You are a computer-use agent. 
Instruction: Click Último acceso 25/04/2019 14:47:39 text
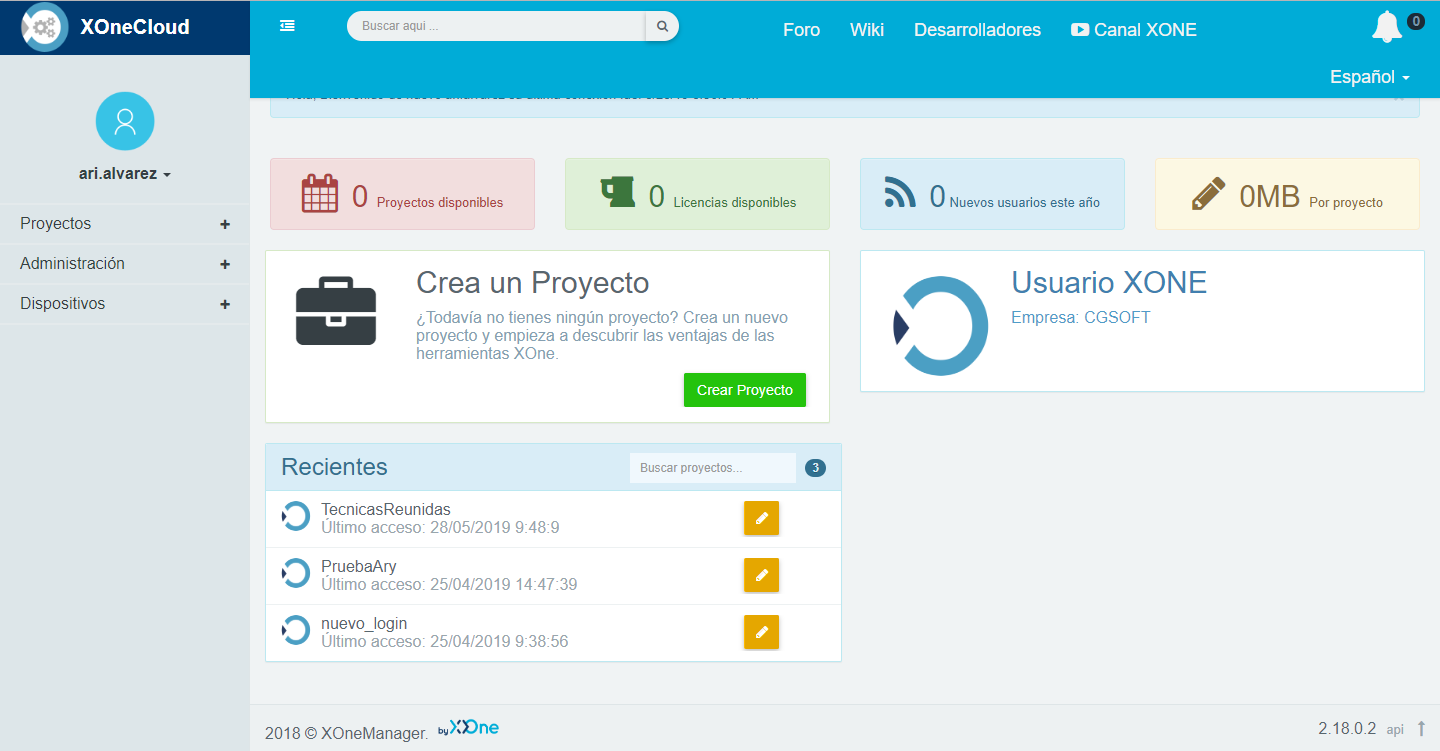point(449,584)
